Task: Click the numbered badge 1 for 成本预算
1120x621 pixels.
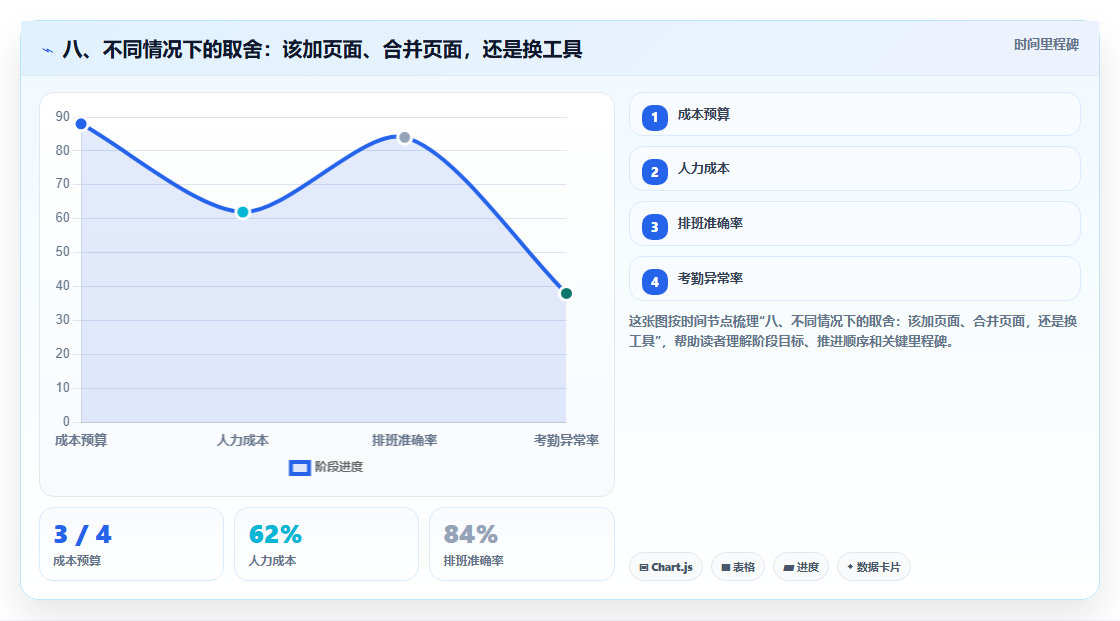Action: (654, 118)
